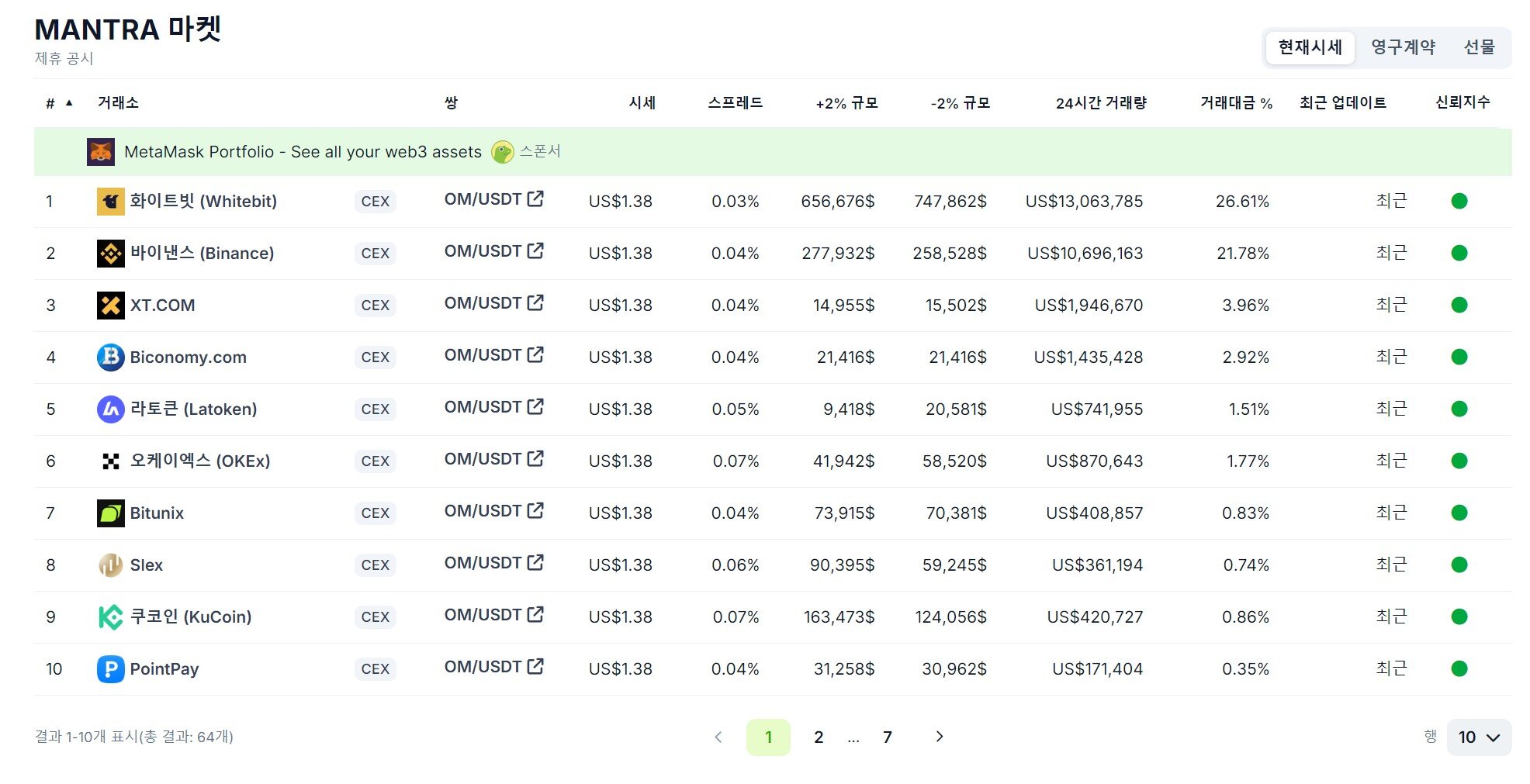Click the Binance logo icon
Screen dimensions: 1530x784
(x=110, y=254)
